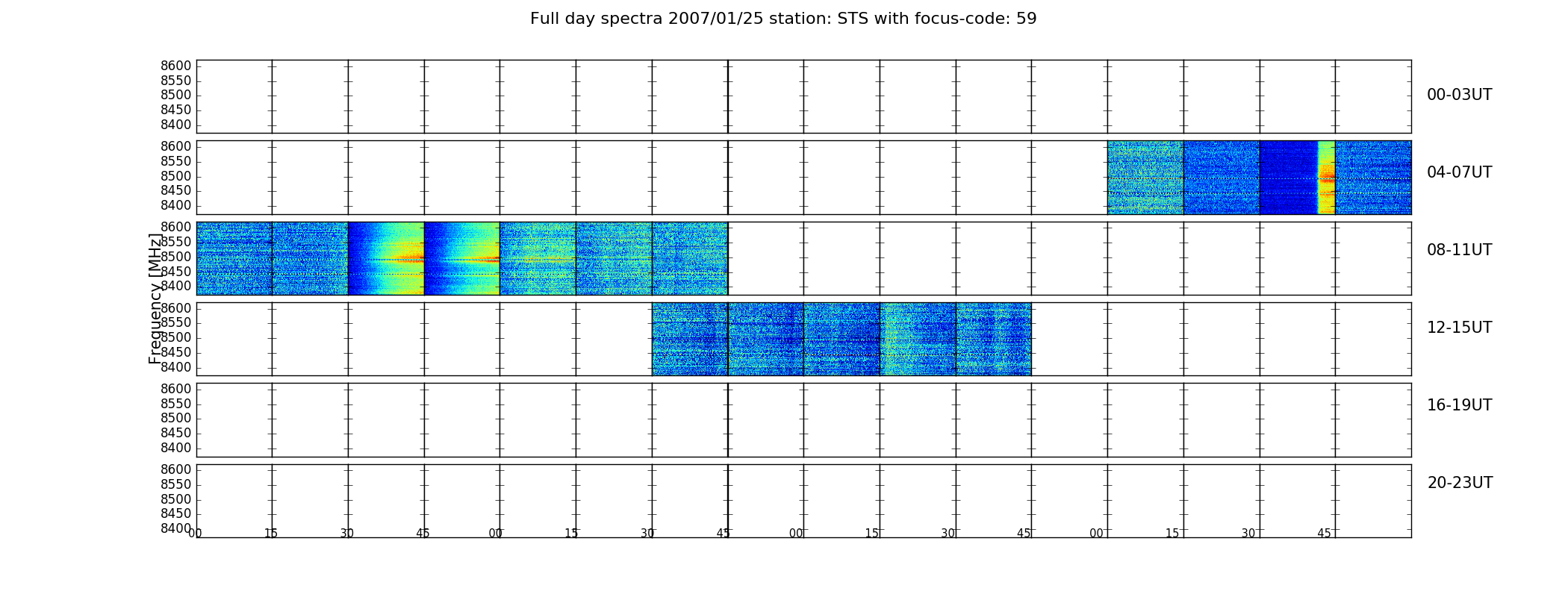
Task: Select the "16-19UT" row label
Action: pyautogui.click(x=1459, y=405)
